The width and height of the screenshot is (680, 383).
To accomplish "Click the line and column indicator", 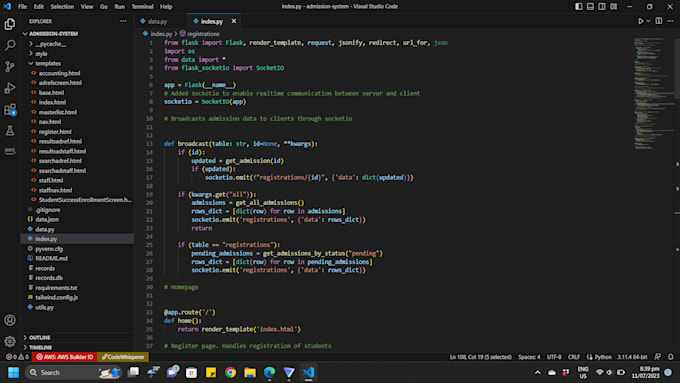I will pyautogui.click(x=481, y=357).
